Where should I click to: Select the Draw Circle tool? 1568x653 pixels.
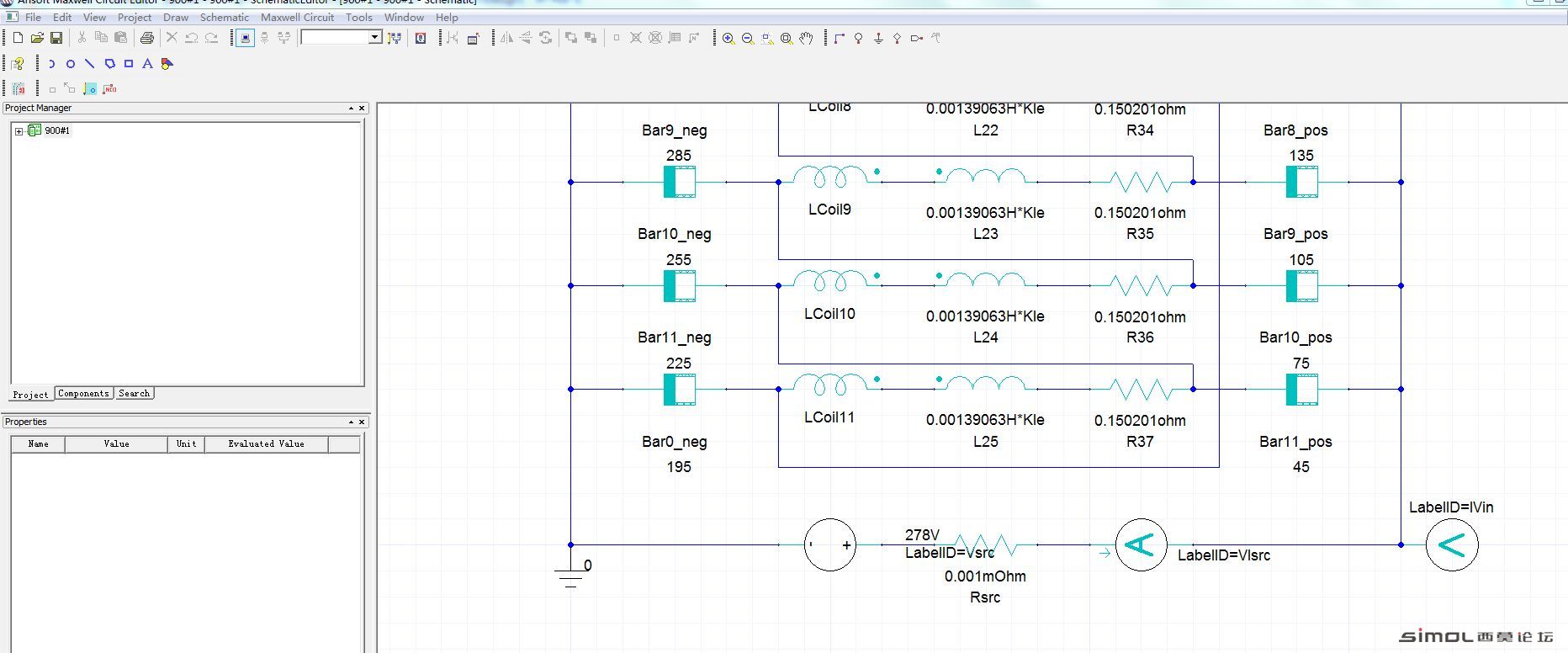click(x=71, y=63)
